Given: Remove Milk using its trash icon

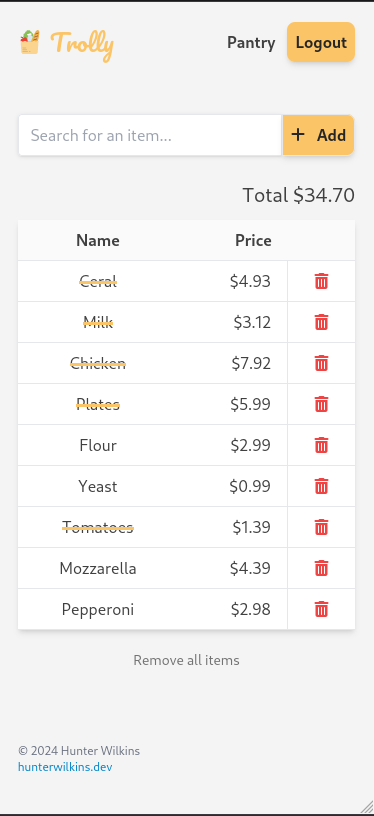Looking at the screenshot, I should coord(321,322).
